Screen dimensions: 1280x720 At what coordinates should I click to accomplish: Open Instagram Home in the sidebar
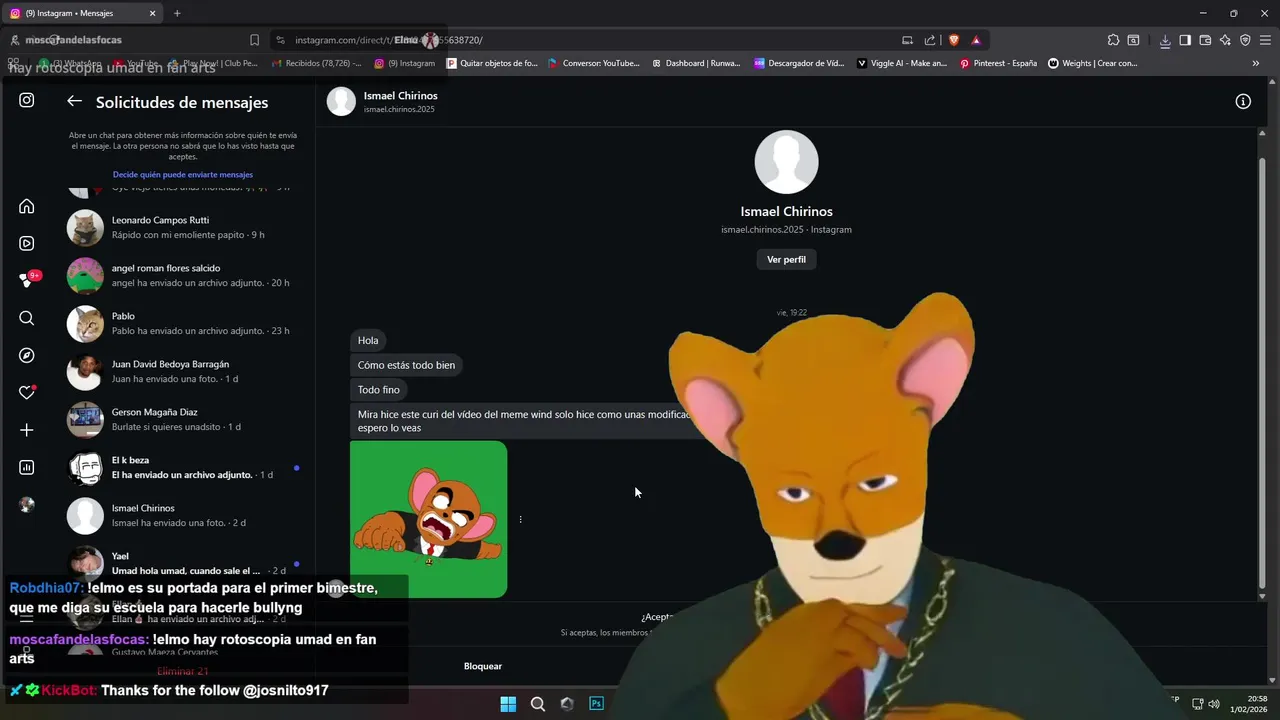(x=27, y=206)
